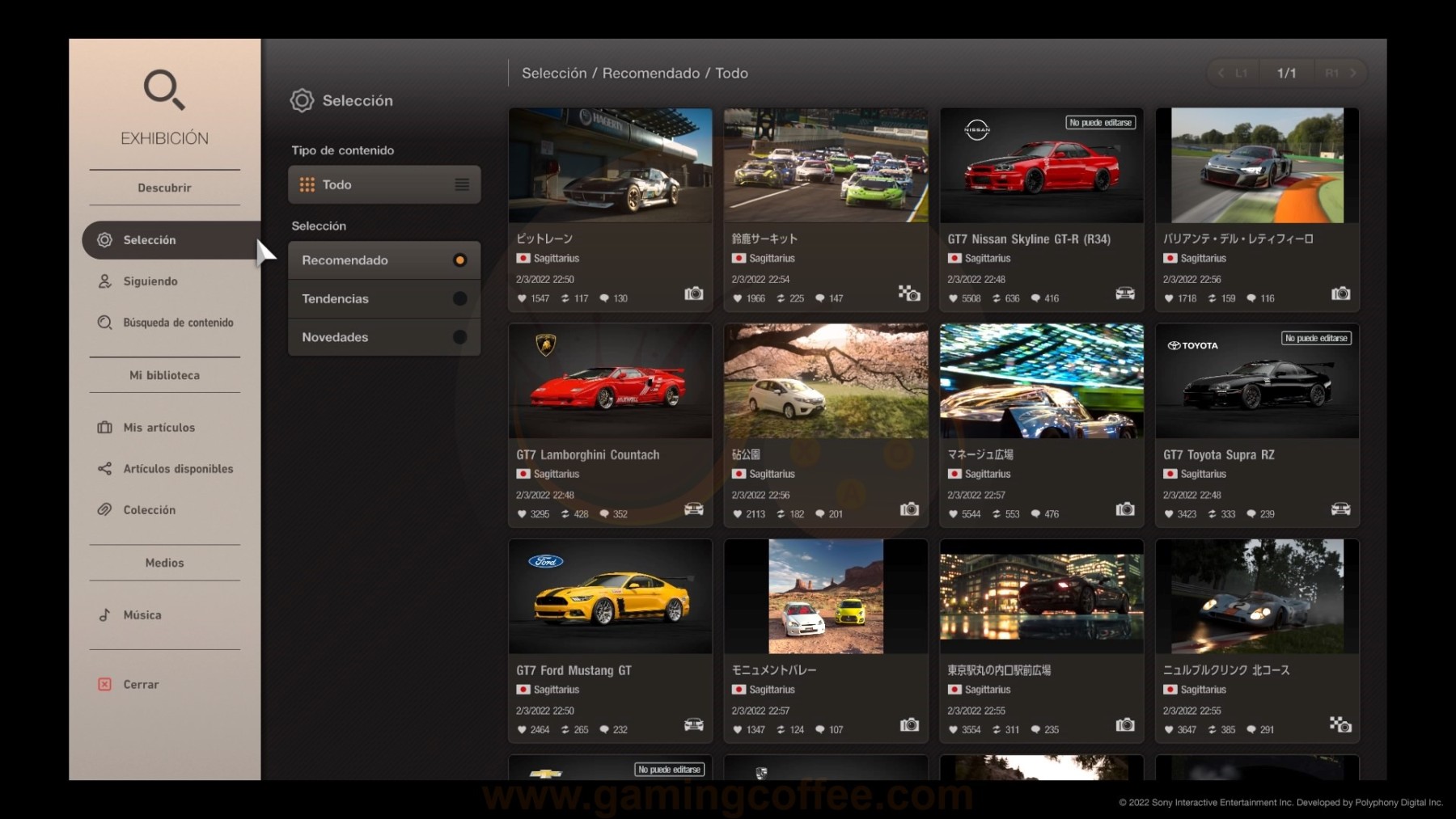This screenshot has width=1456, height=819.
Task: Click No puede editarse badge on Toyota card
Action: pos(1316,339)
